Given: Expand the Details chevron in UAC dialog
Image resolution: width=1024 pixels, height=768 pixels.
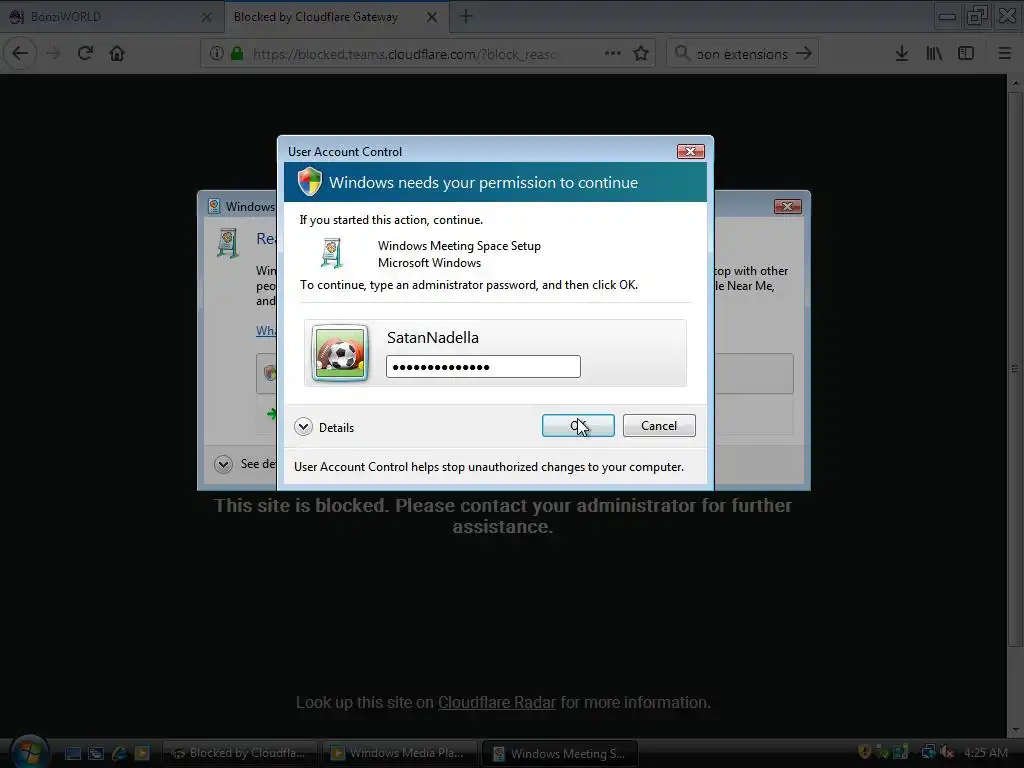Looking at the screenshot, I should pyautogui.click(x=303, y=427).
